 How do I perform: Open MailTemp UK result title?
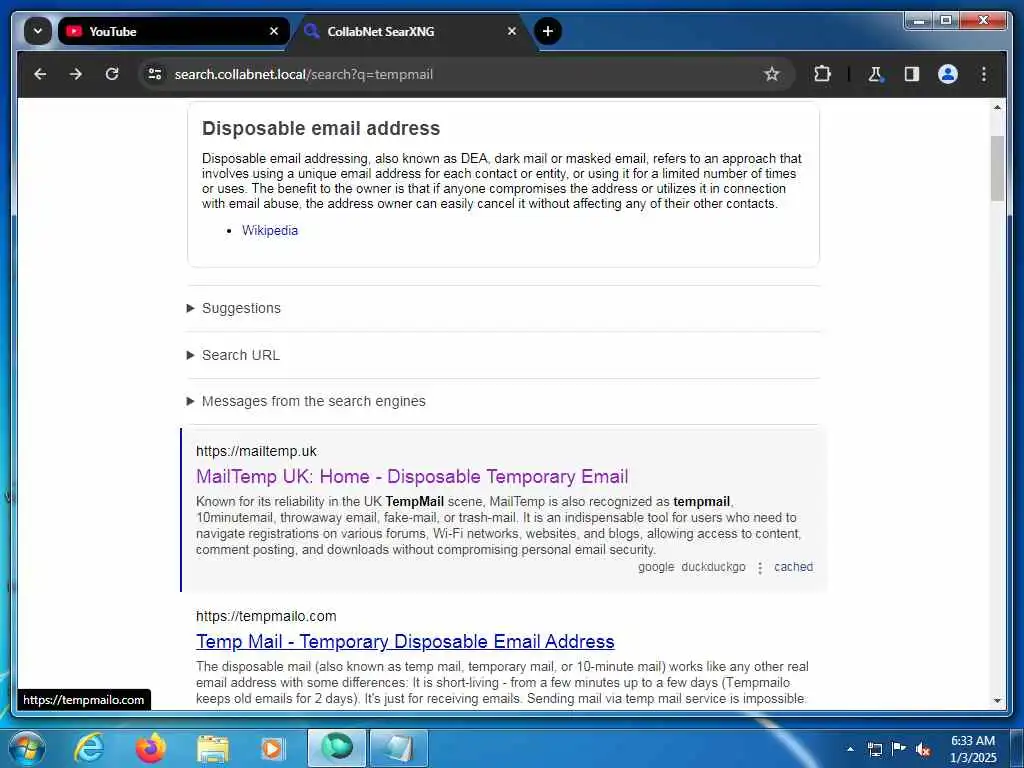412,477
